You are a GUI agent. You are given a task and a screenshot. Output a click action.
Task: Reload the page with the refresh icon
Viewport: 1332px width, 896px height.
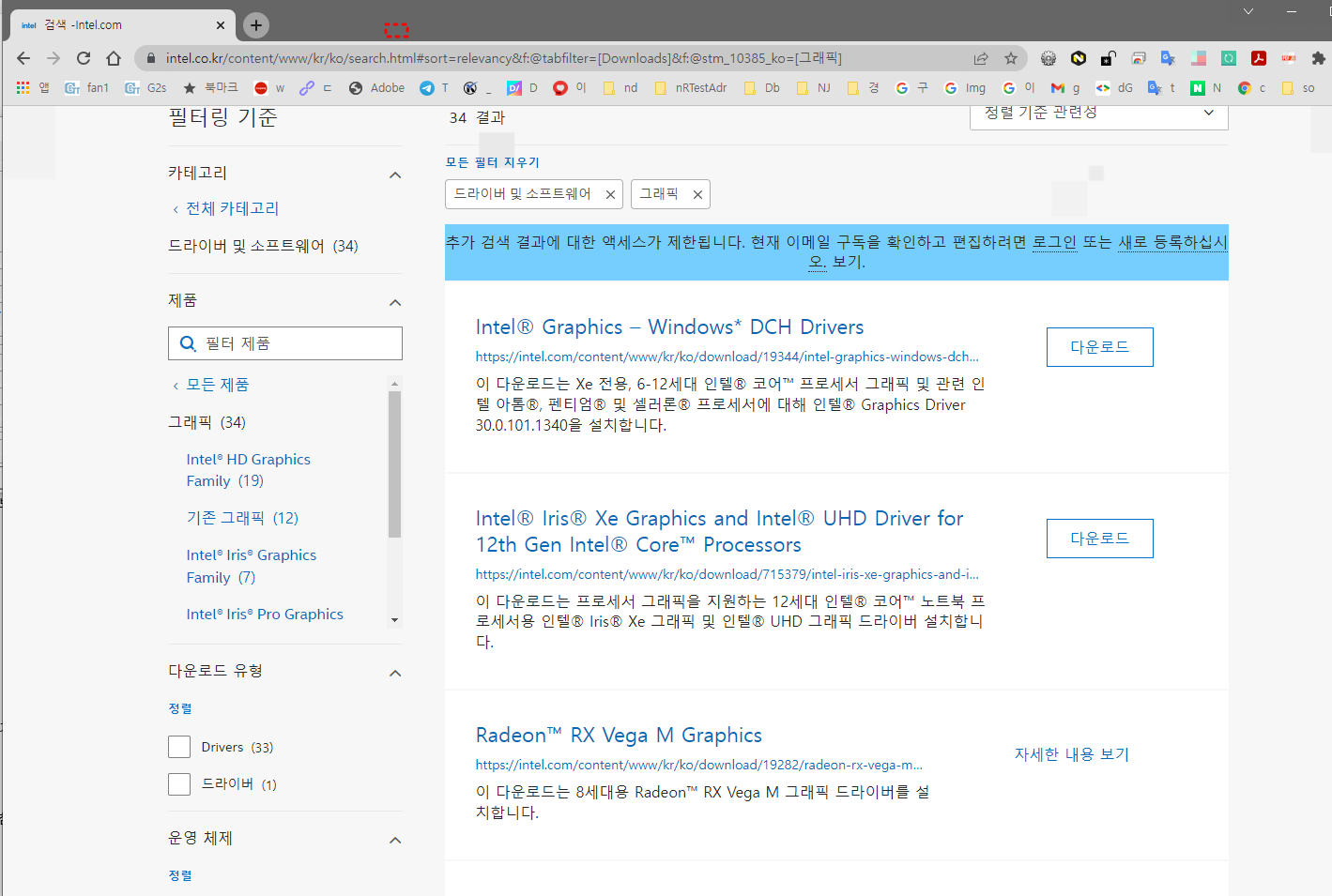point(84,58)
